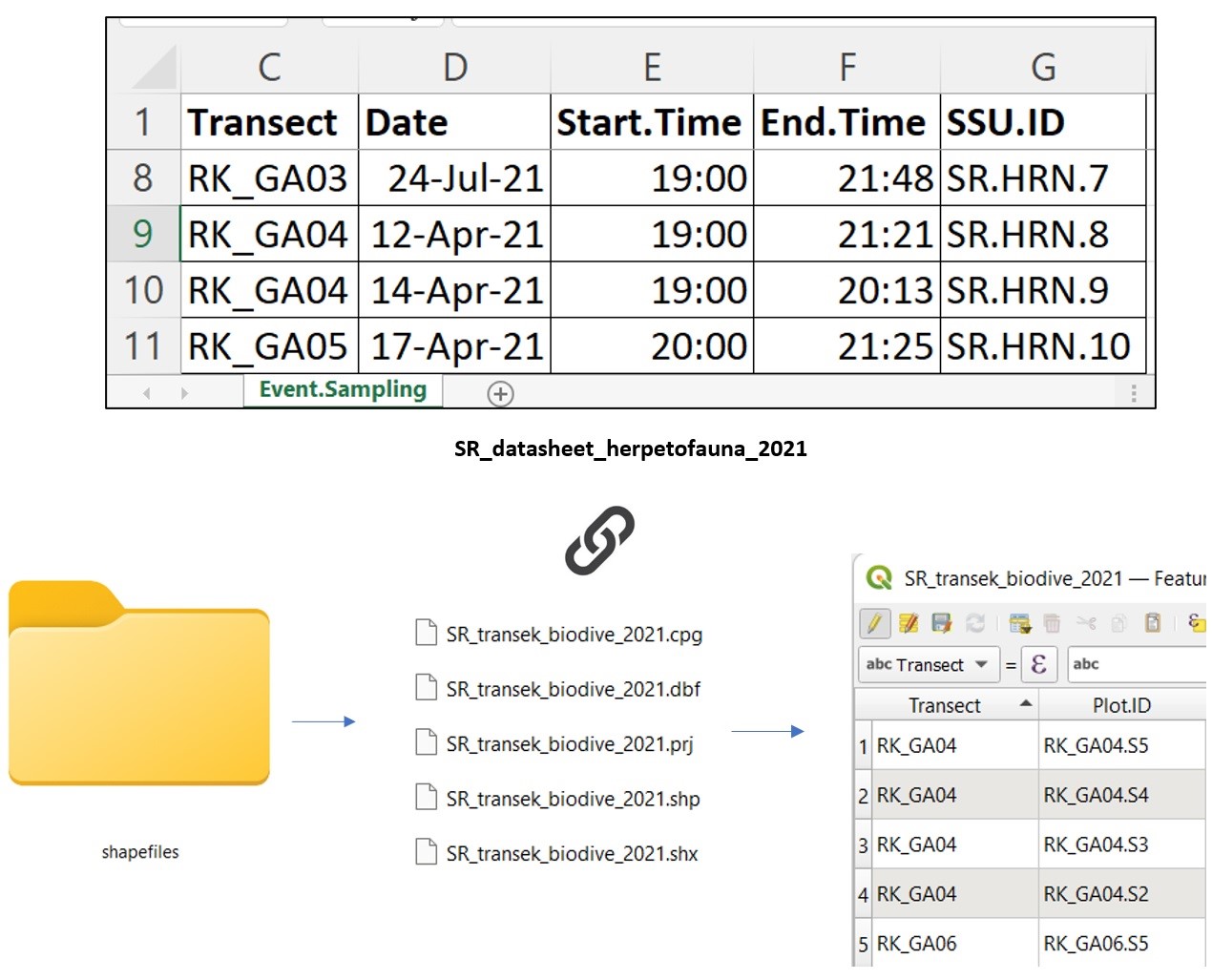Select QGIS row 3 header

[863, 844]
